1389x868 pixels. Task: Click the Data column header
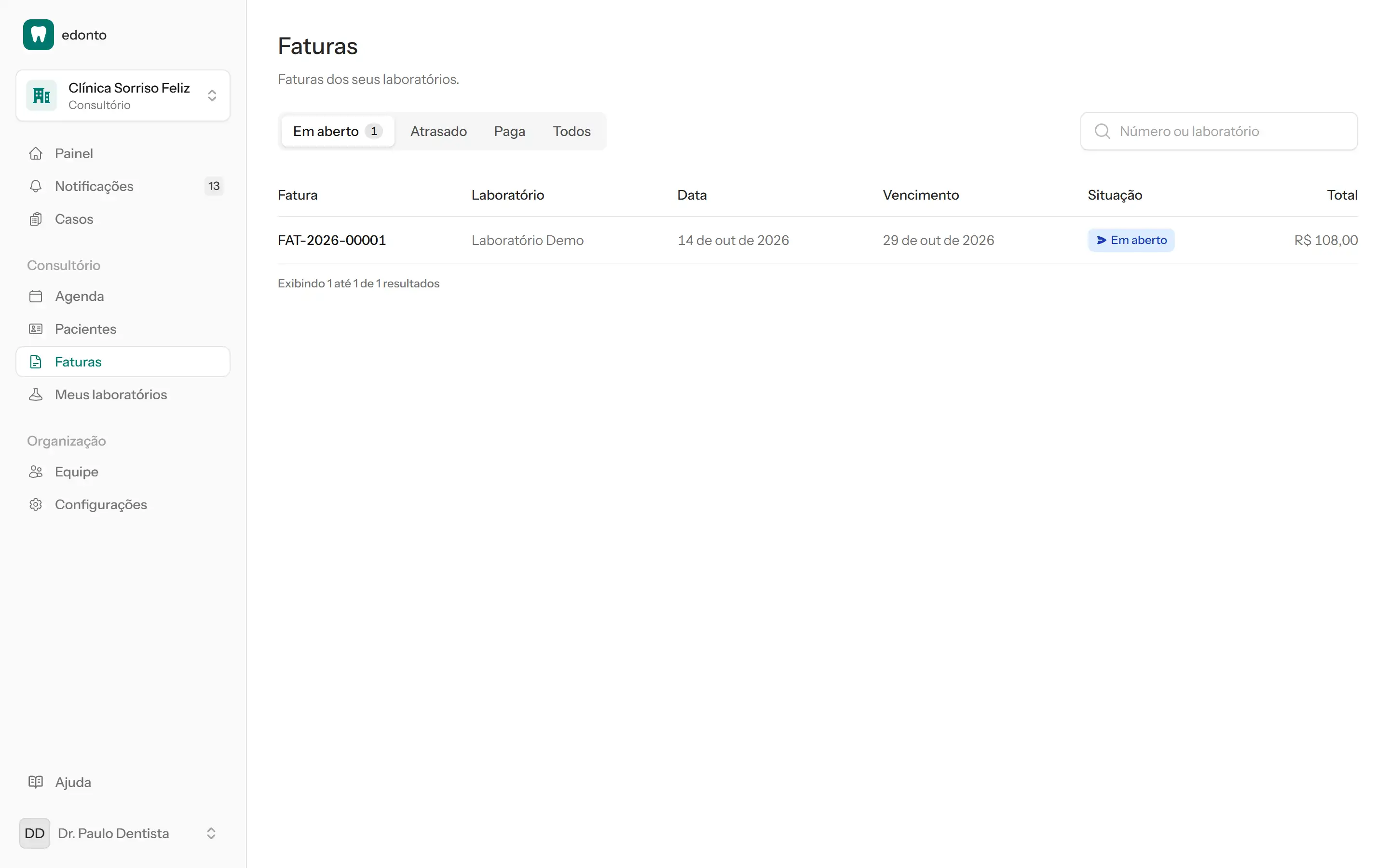(x=692, y=195)
